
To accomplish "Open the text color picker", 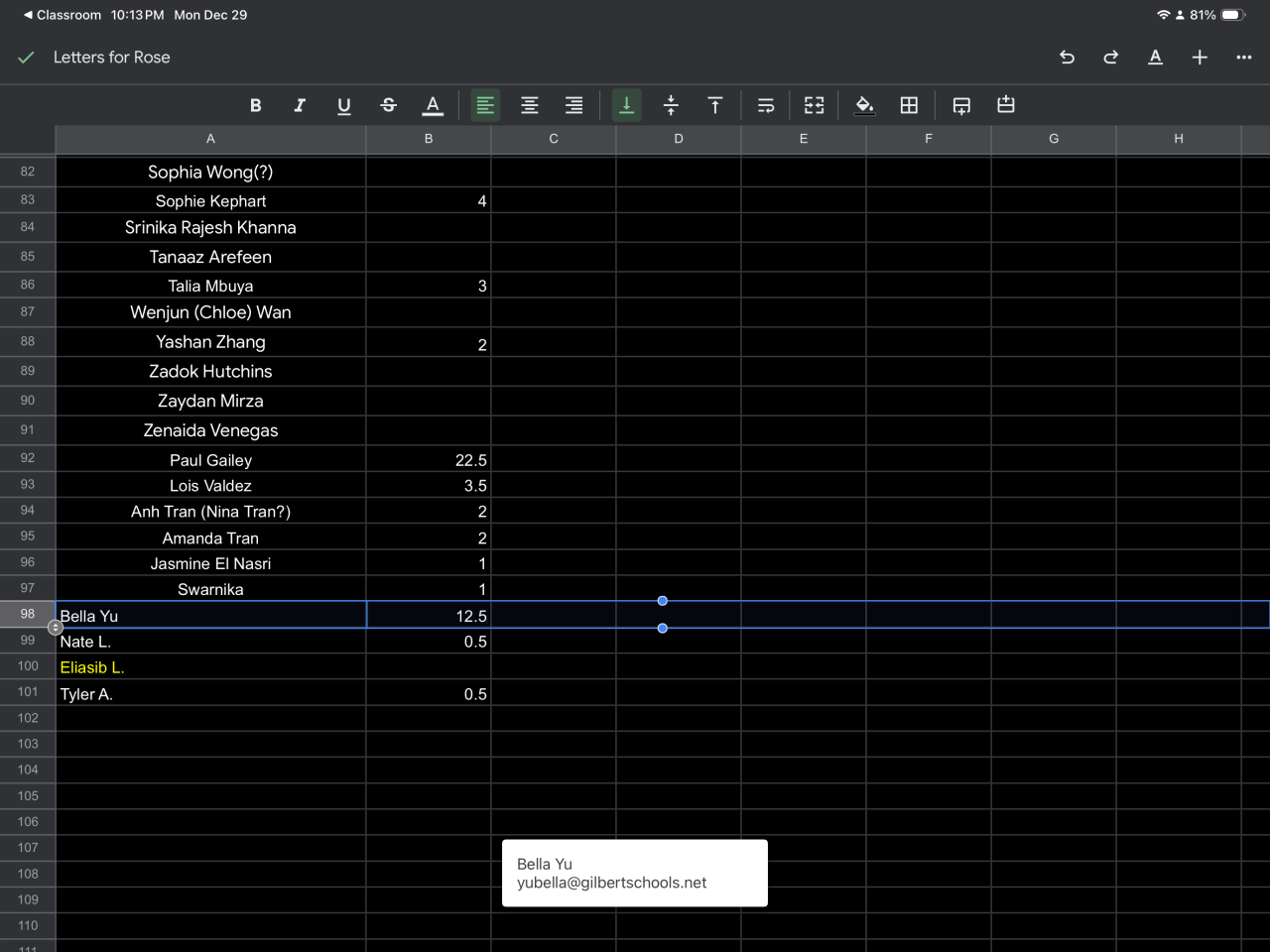I will click(x=433, y=105).
